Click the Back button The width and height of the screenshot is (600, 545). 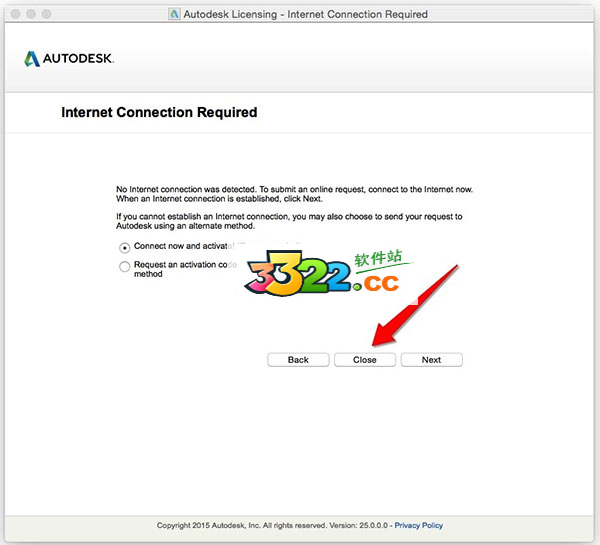(x=298, y=360)
